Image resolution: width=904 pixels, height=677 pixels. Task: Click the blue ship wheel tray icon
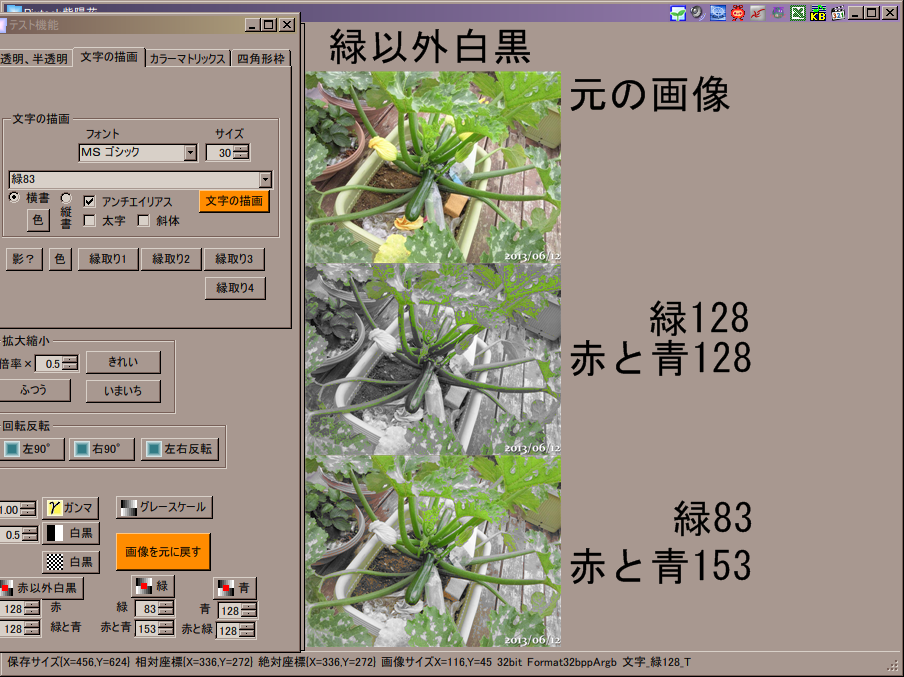[718, 13]
